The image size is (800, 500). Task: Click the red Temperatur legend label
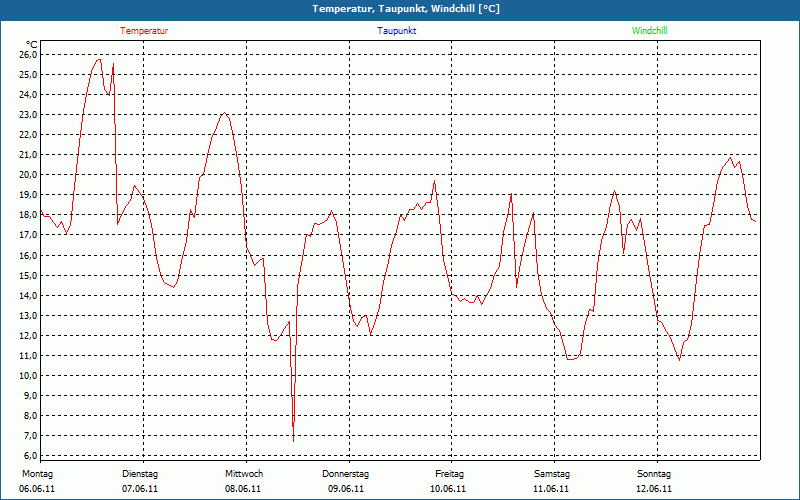(x=144, y=31)
